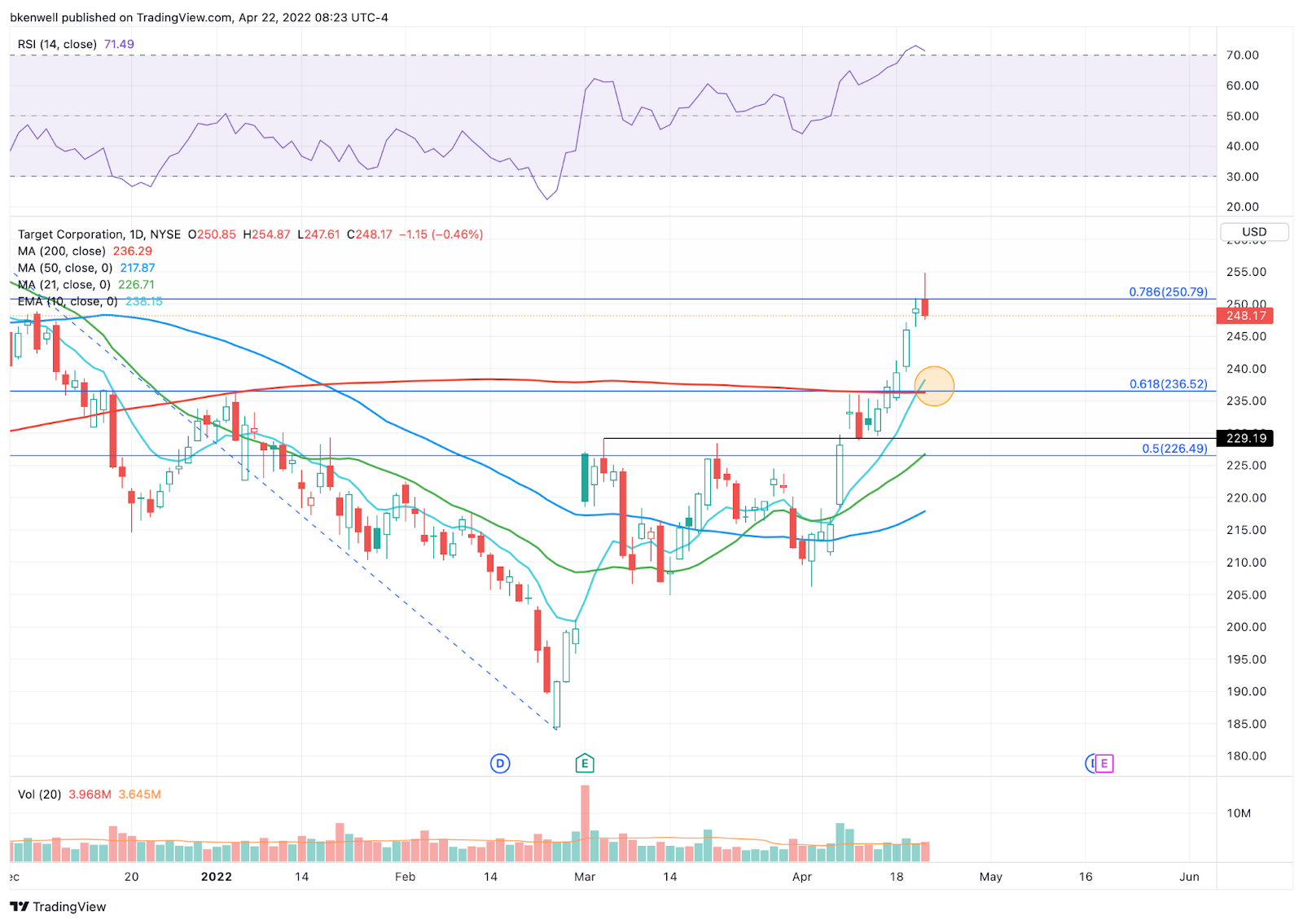Select the MA (21, close, 0) indicator legend
This screenshot has width=1303, height=924.
64,285
